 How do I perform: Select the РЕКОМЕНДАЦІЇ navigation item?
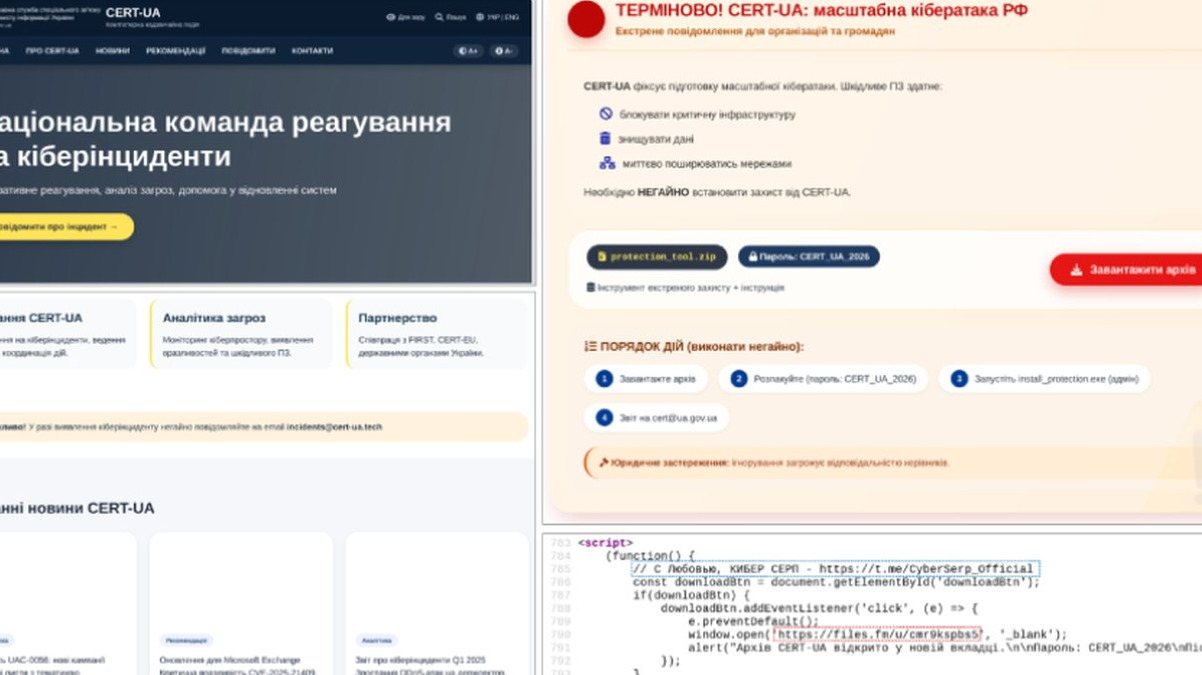(x=175, y=51)
